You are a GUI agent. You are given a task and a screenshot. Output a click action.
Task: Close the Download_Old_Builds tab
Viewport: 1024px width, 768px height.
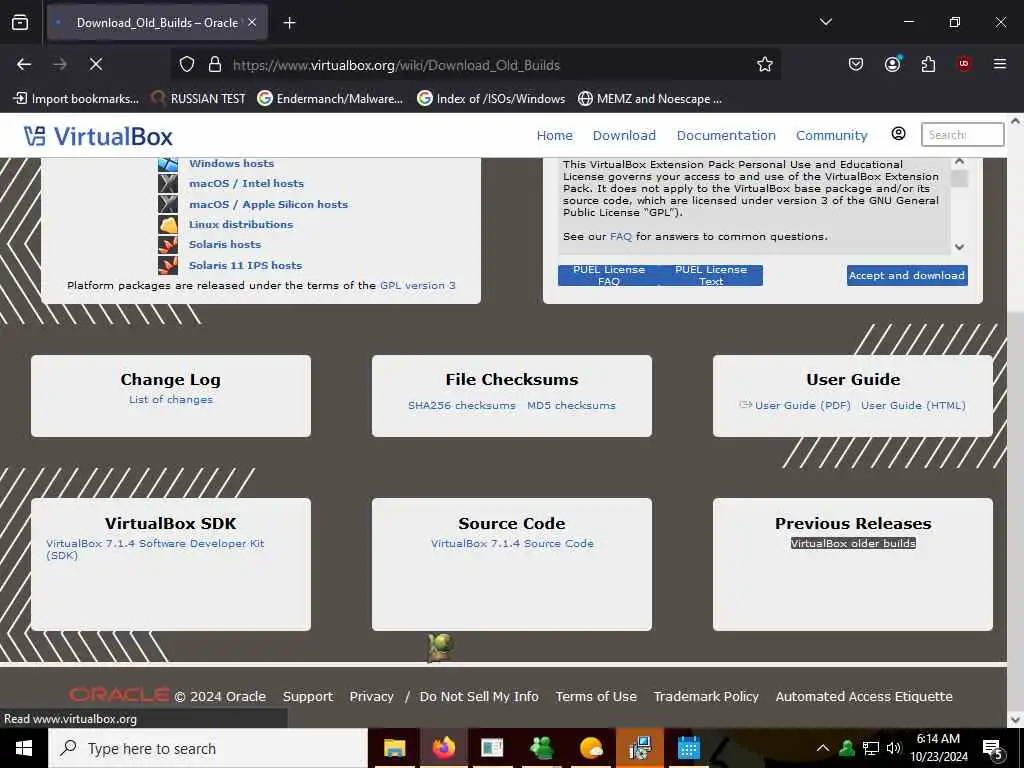252,22
